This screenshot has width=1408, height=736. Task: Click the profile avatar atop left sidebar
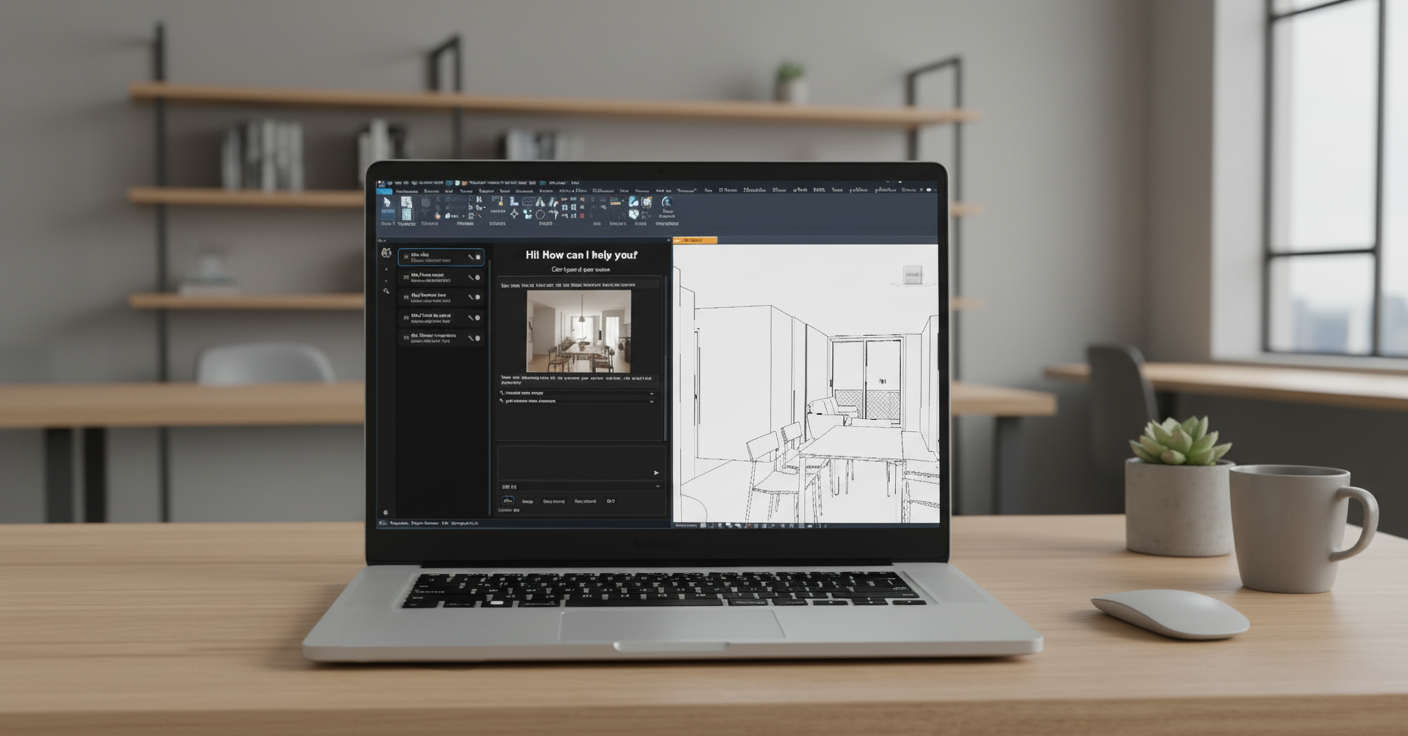coord(386,253)
